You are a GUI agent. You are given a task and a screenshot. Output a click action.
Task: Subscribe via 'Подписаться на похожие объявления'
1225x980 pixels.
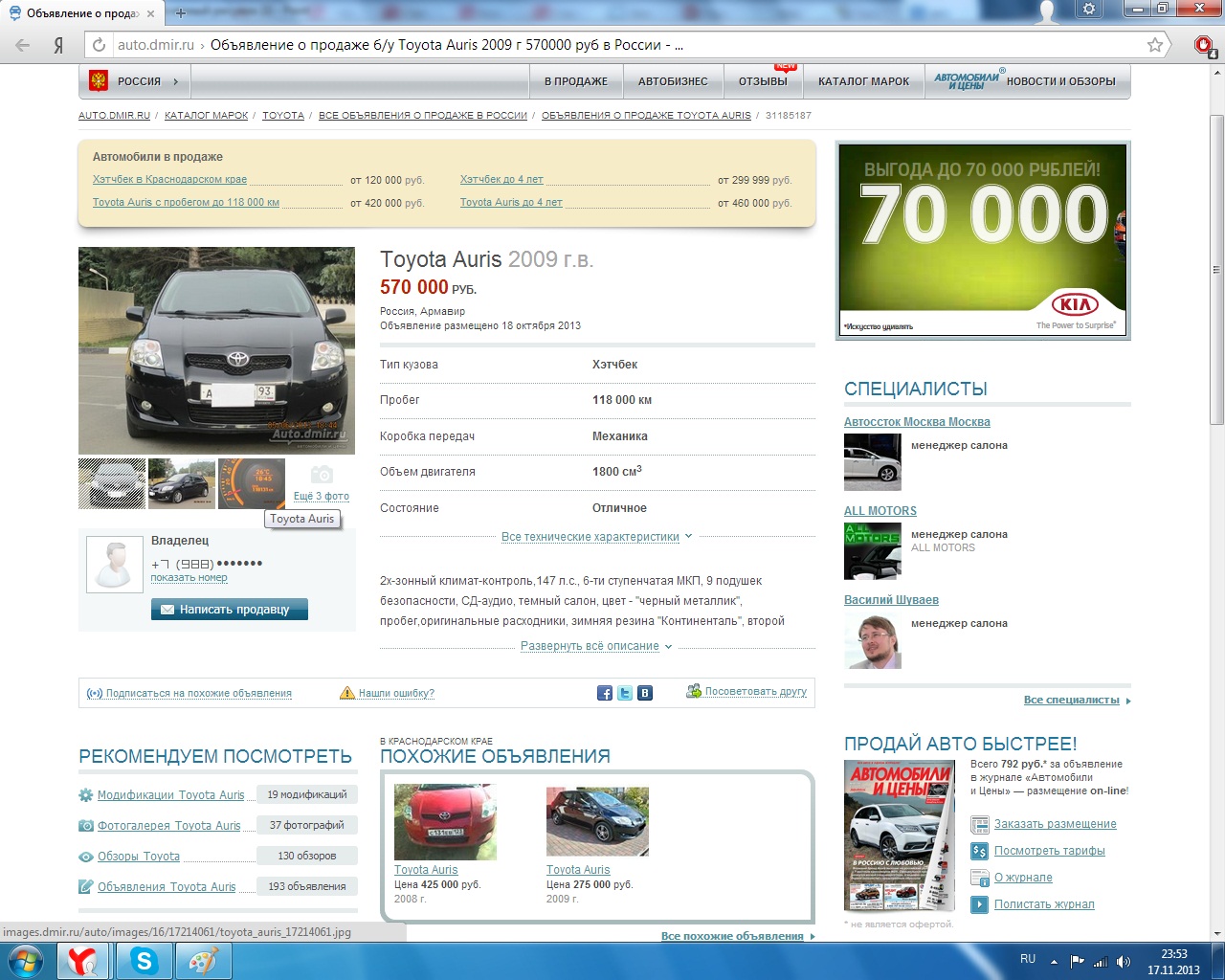[x=198, y=694]
